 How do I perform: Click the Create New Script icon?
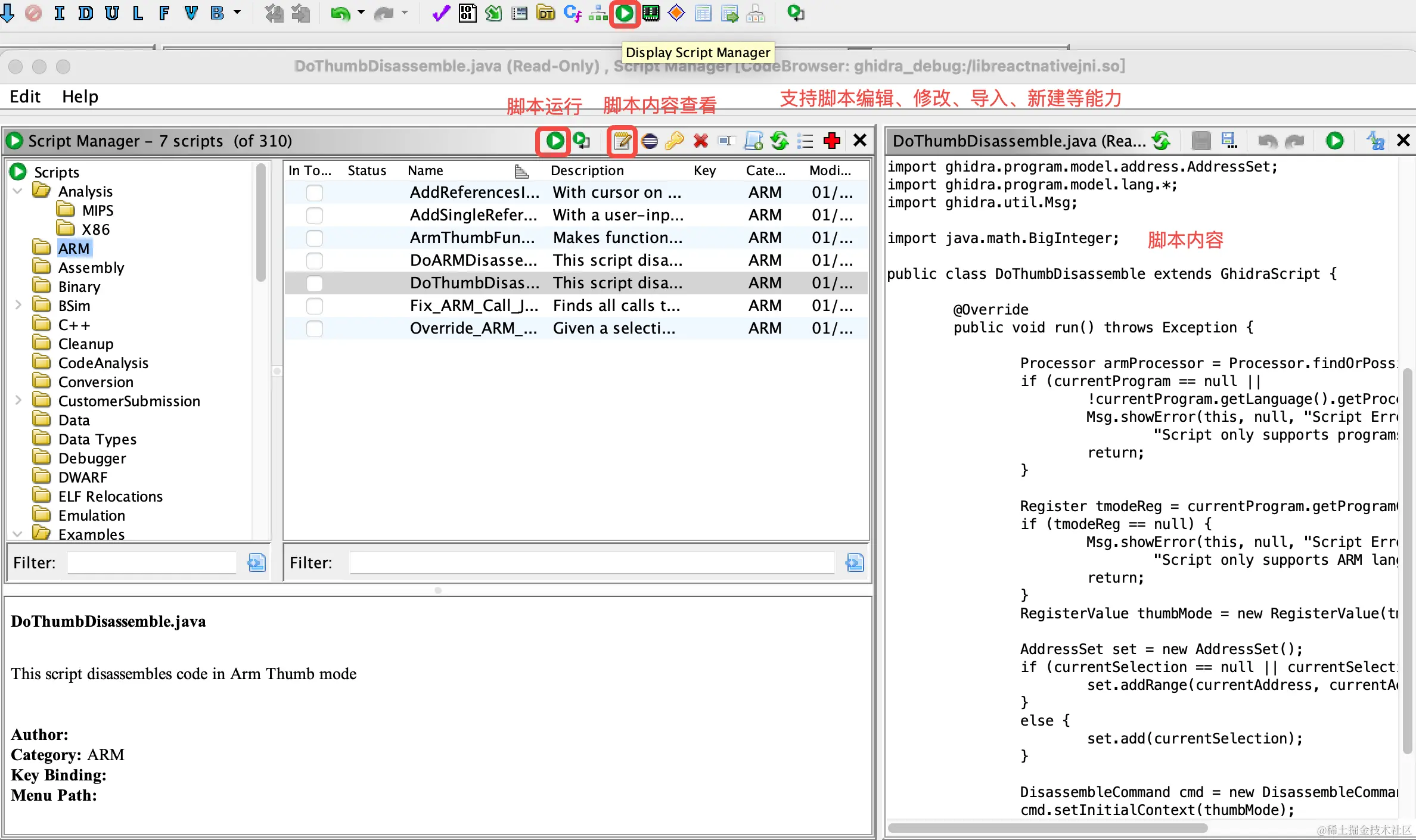tap(754, 141)
